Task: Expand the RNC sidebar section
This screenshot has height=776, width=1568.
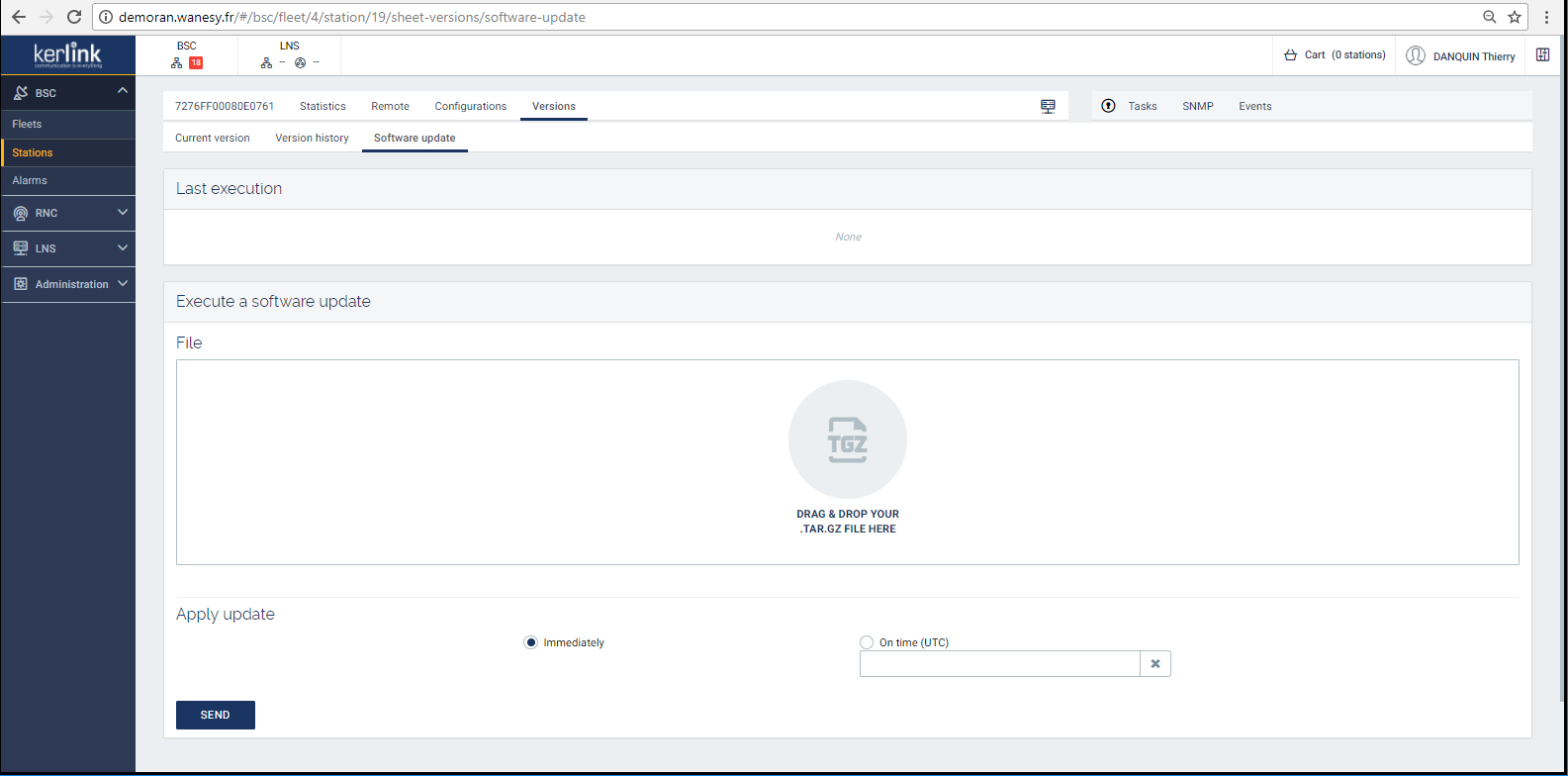Action: (123, 213)
